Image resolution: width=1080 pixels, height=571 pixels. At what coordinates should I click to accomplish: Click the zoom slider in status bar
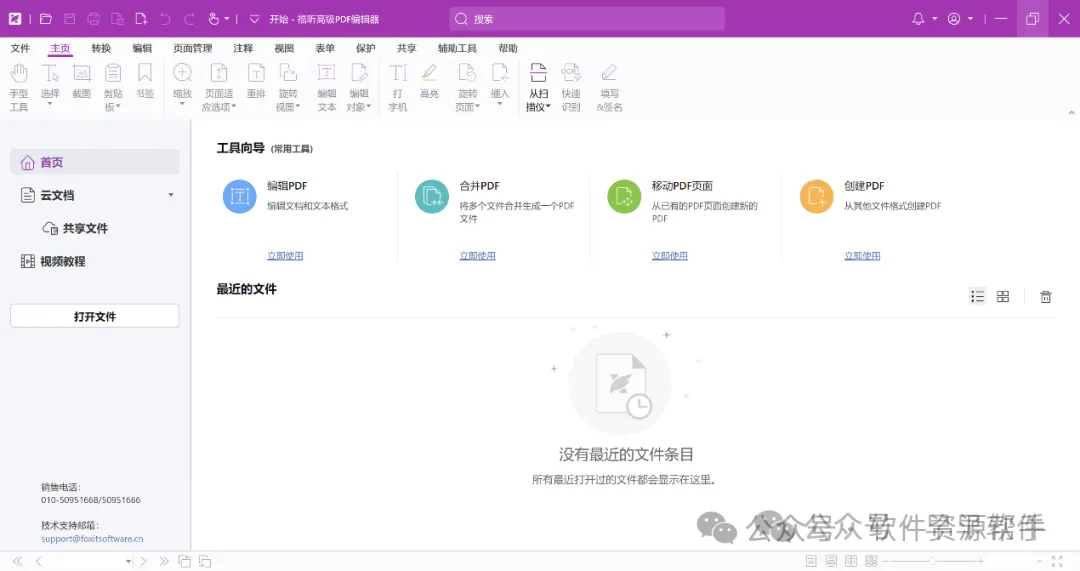(933, 561)
